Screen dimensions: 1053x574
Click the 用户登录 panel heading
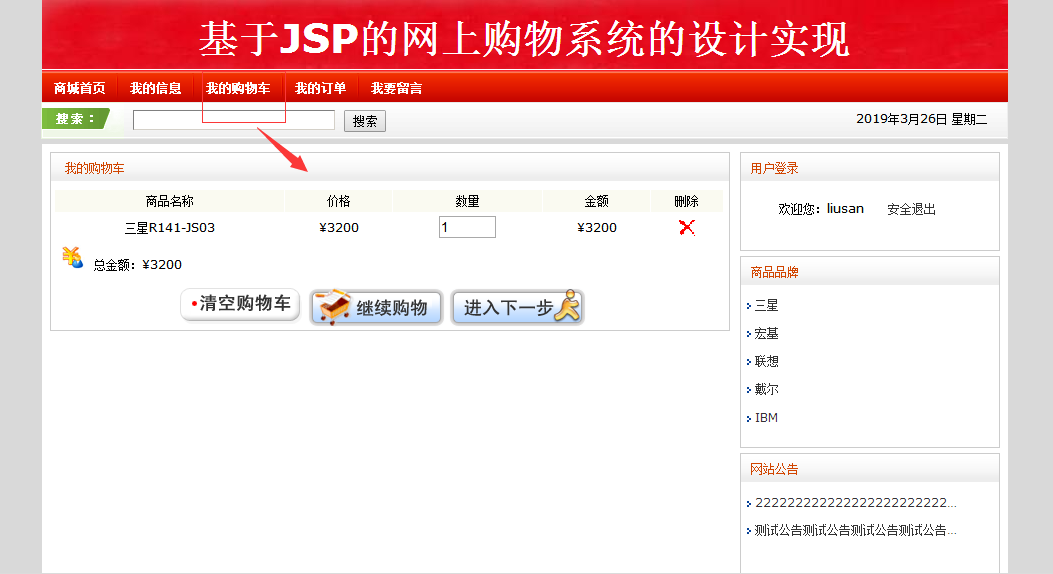click(x=774, y=169)
